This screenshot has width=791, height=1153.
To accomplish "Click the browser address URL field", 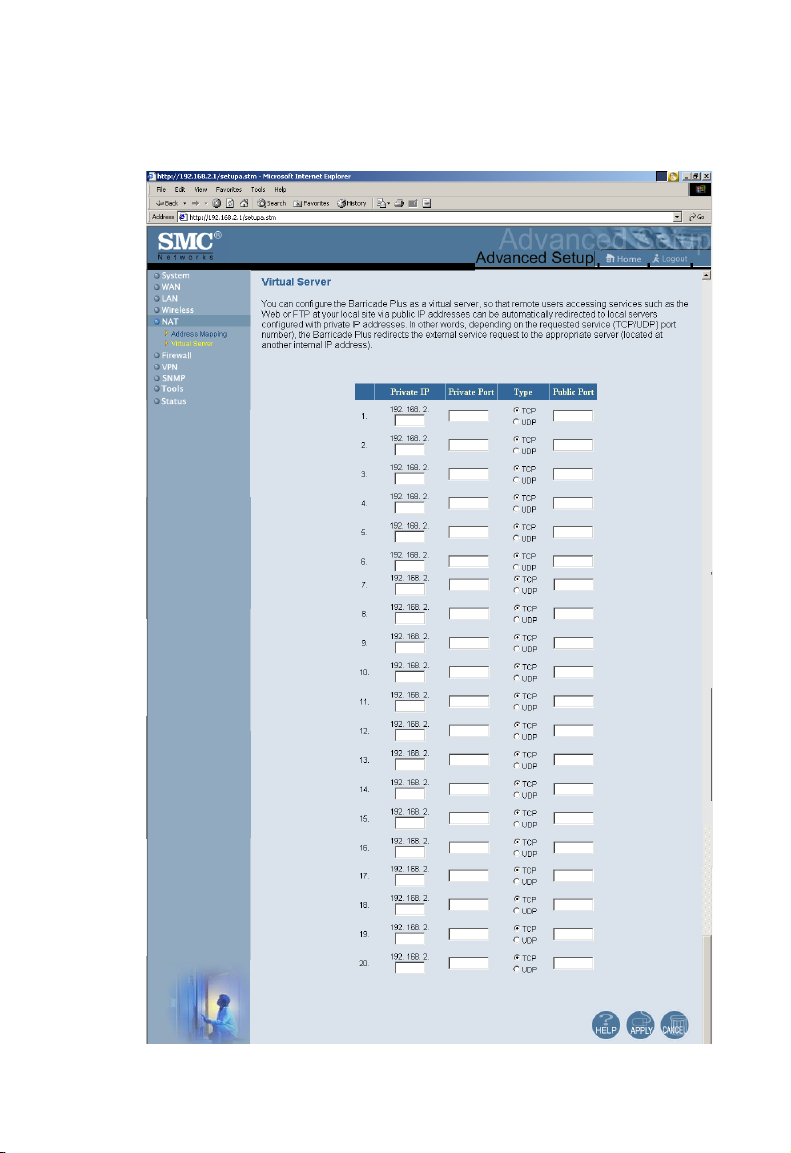I will point(426,217).
